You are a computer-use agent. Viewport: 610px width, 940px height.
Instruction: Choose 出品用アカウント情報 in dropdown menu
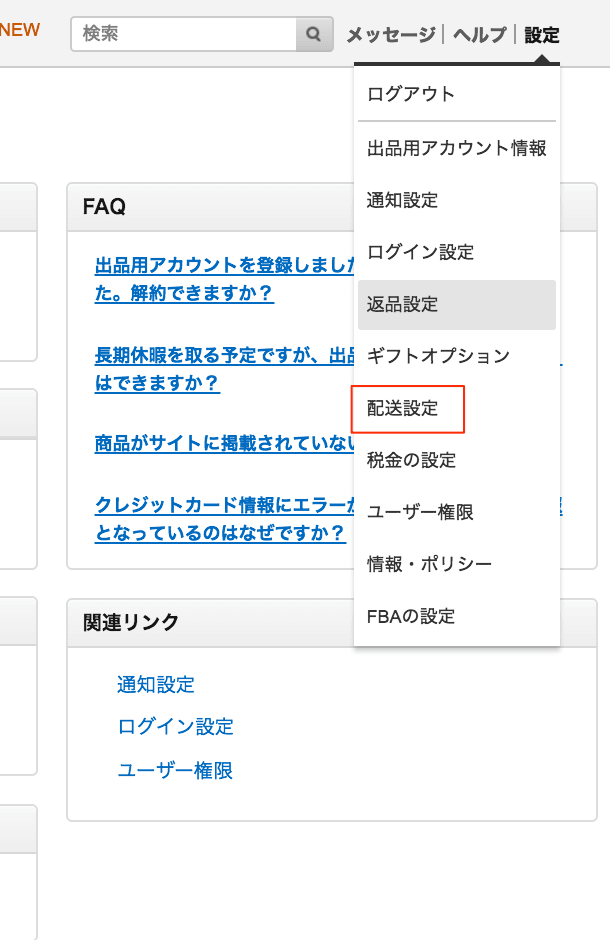pyautogui.click(x=457, y=148)
